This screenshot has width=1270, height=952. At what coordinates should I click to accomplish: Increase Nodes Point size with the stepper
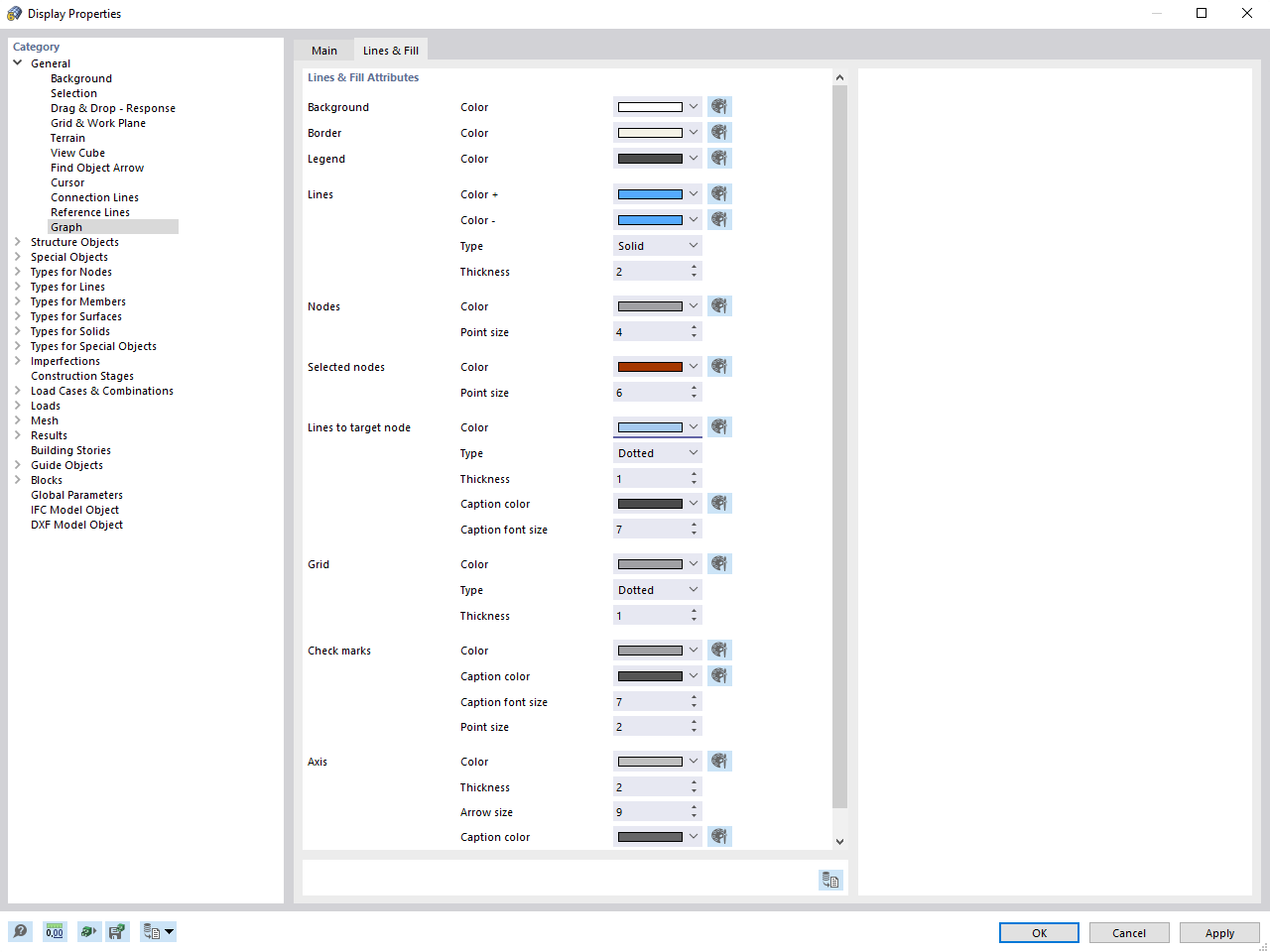point(694,327)
